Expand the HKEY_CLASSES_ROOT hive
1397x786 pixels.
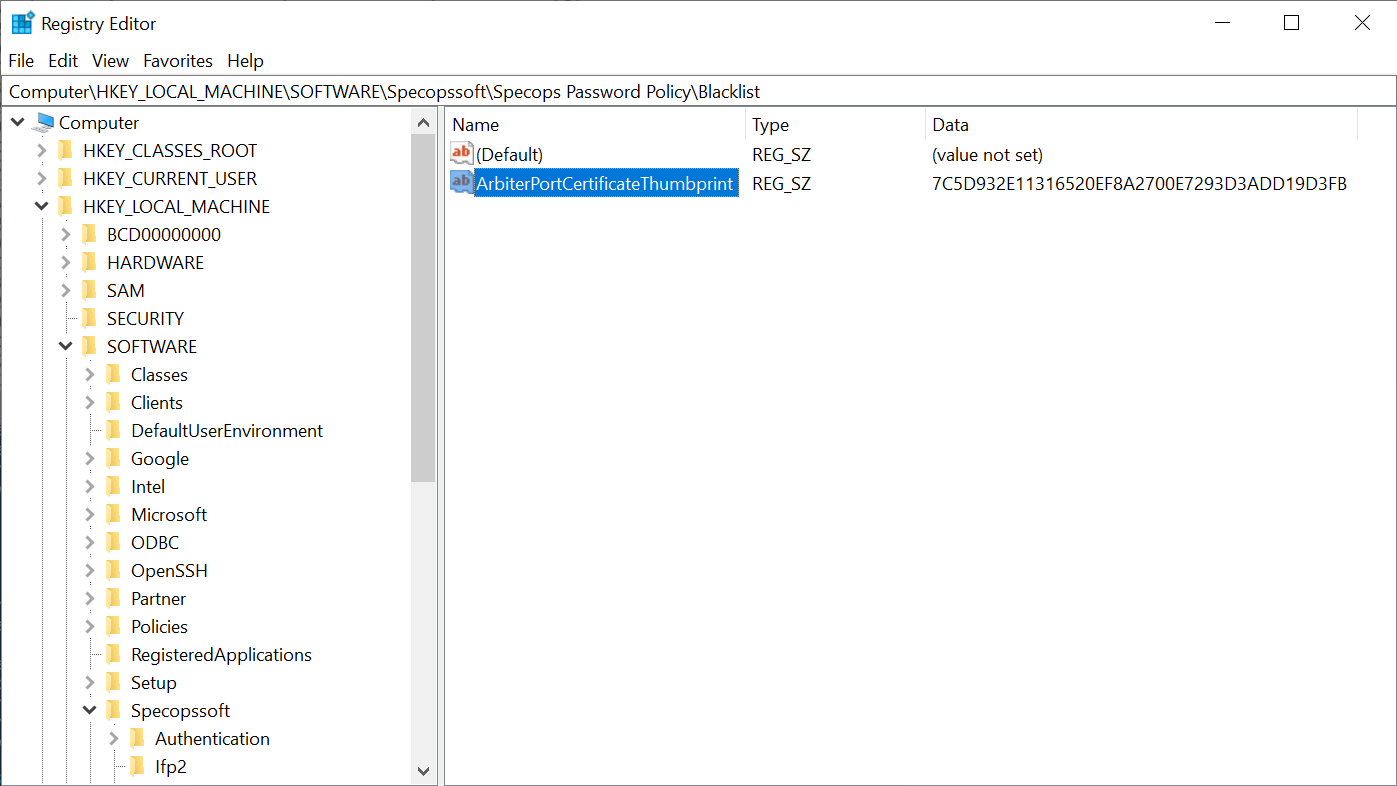(41, 151)
